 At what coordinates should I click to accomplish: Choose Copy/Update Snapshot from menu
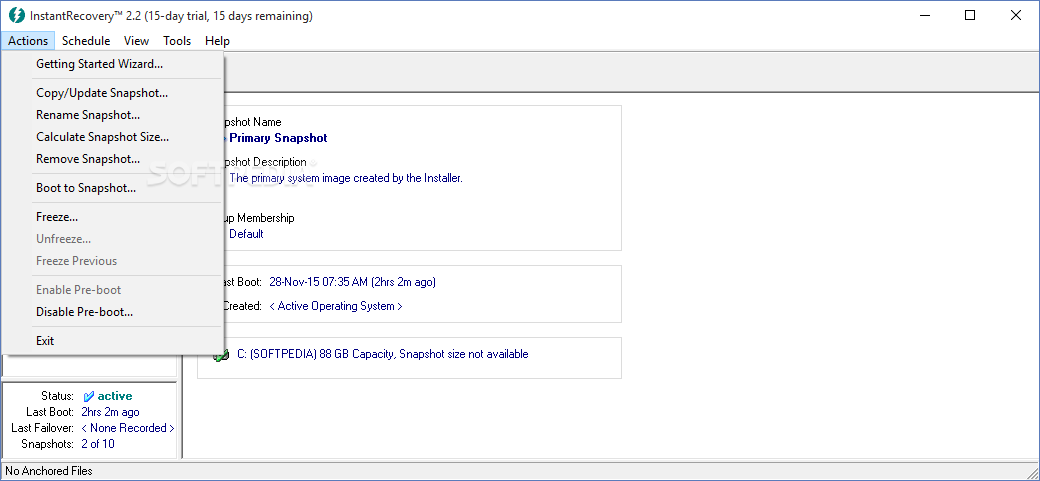point(113,93)
